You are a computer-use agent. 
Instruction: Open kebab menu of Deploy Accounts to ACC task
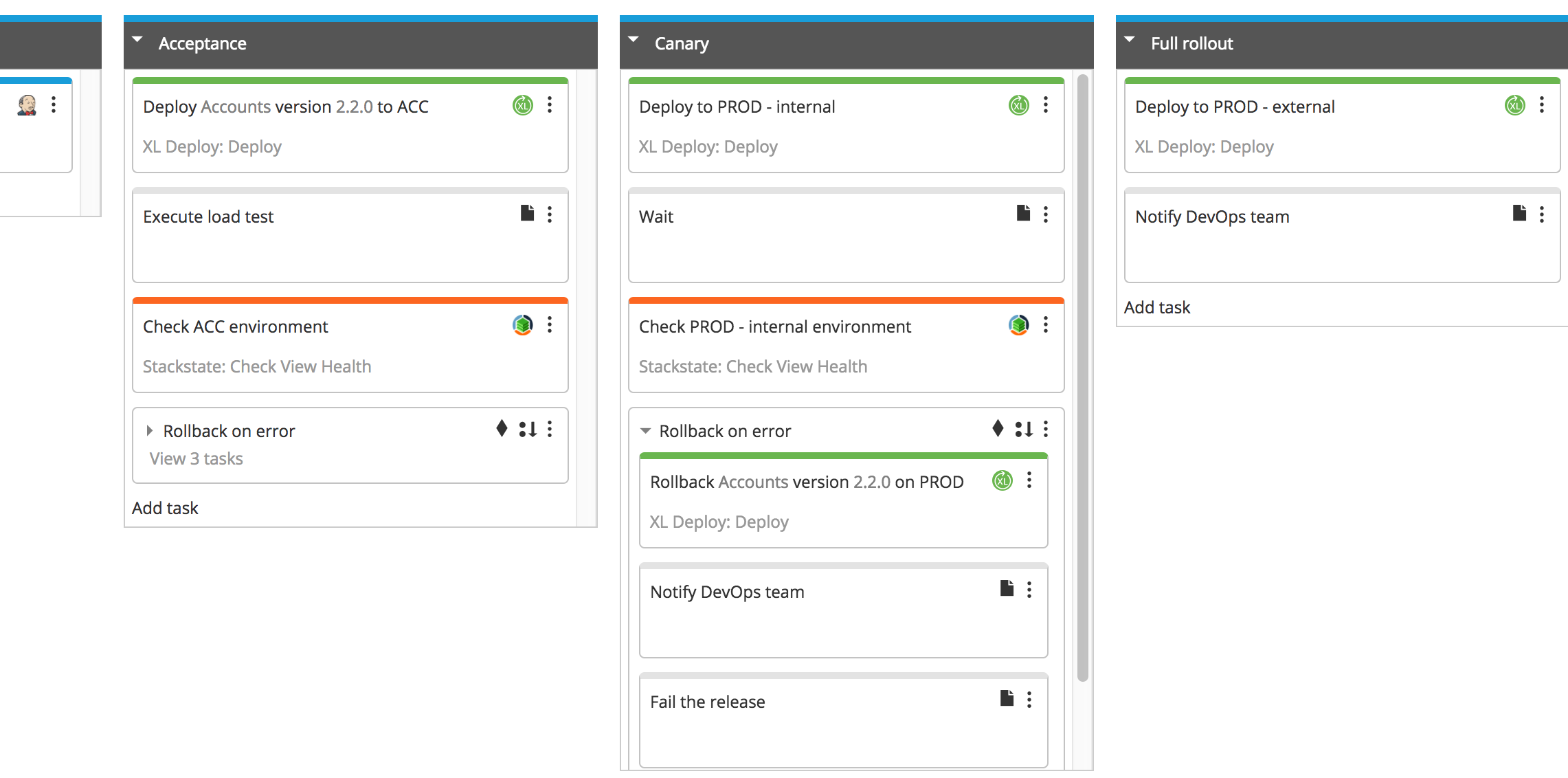pyautogui.click(x=550, y=105)
